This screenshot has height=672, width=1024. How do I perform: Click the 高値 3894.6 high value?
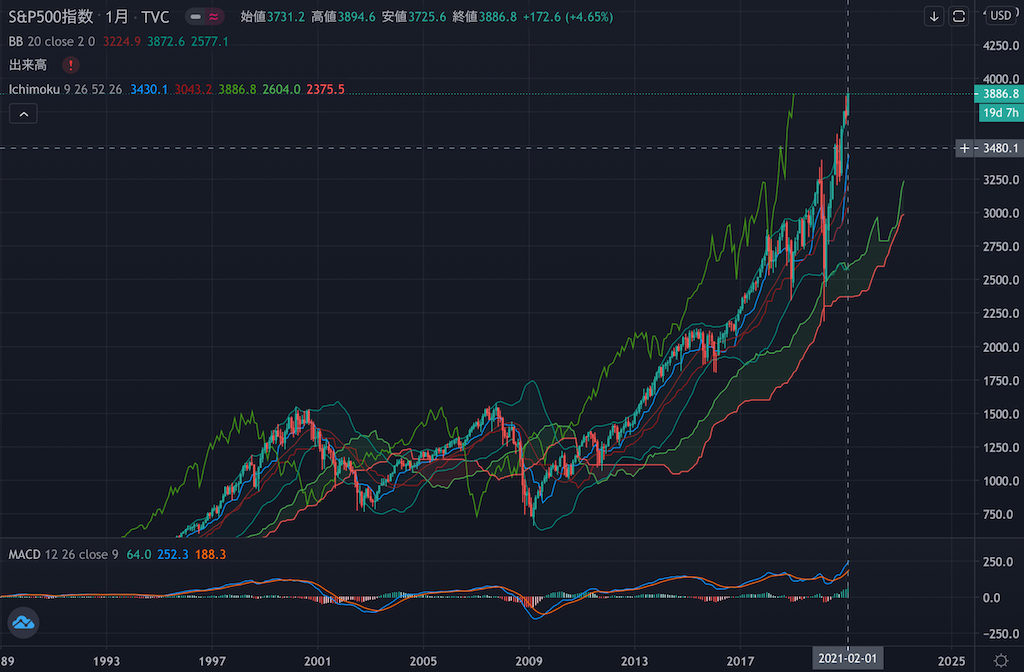point(343,17)
